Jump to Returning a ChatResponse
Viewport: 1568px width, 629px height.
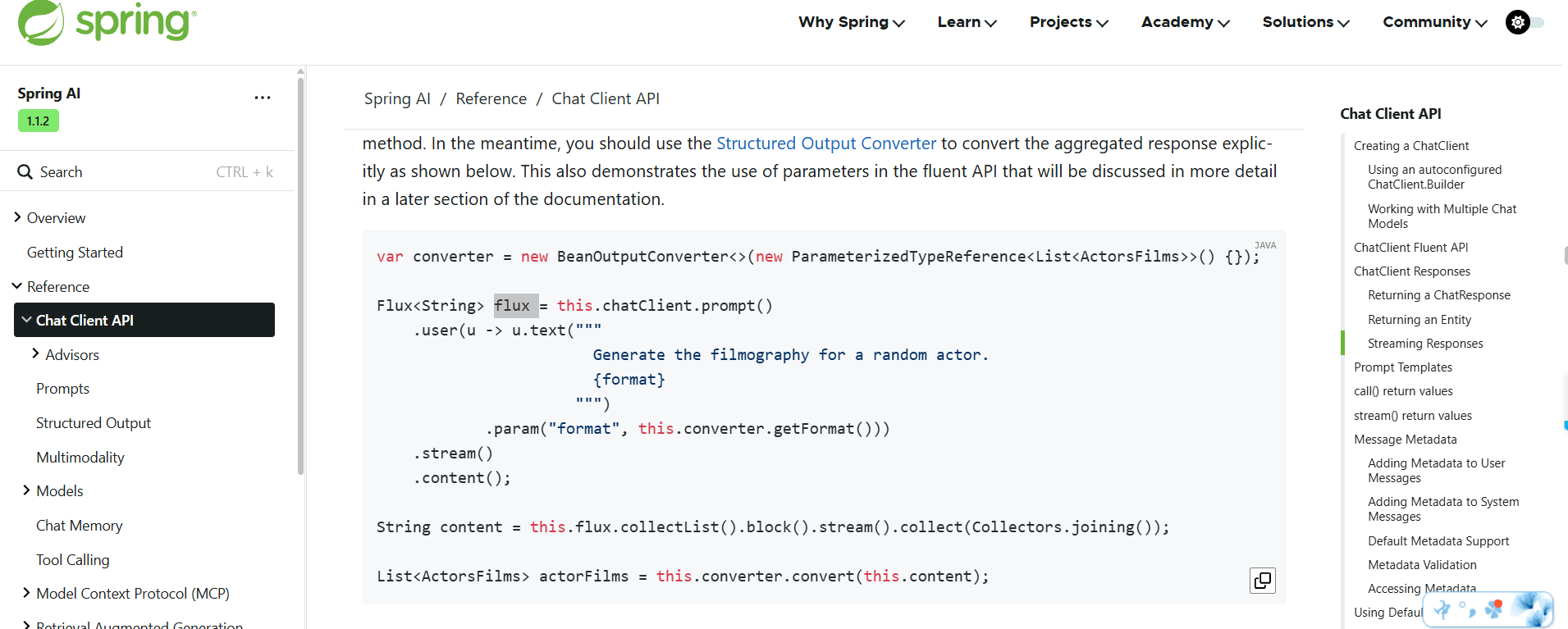[x=1438, y=295]
